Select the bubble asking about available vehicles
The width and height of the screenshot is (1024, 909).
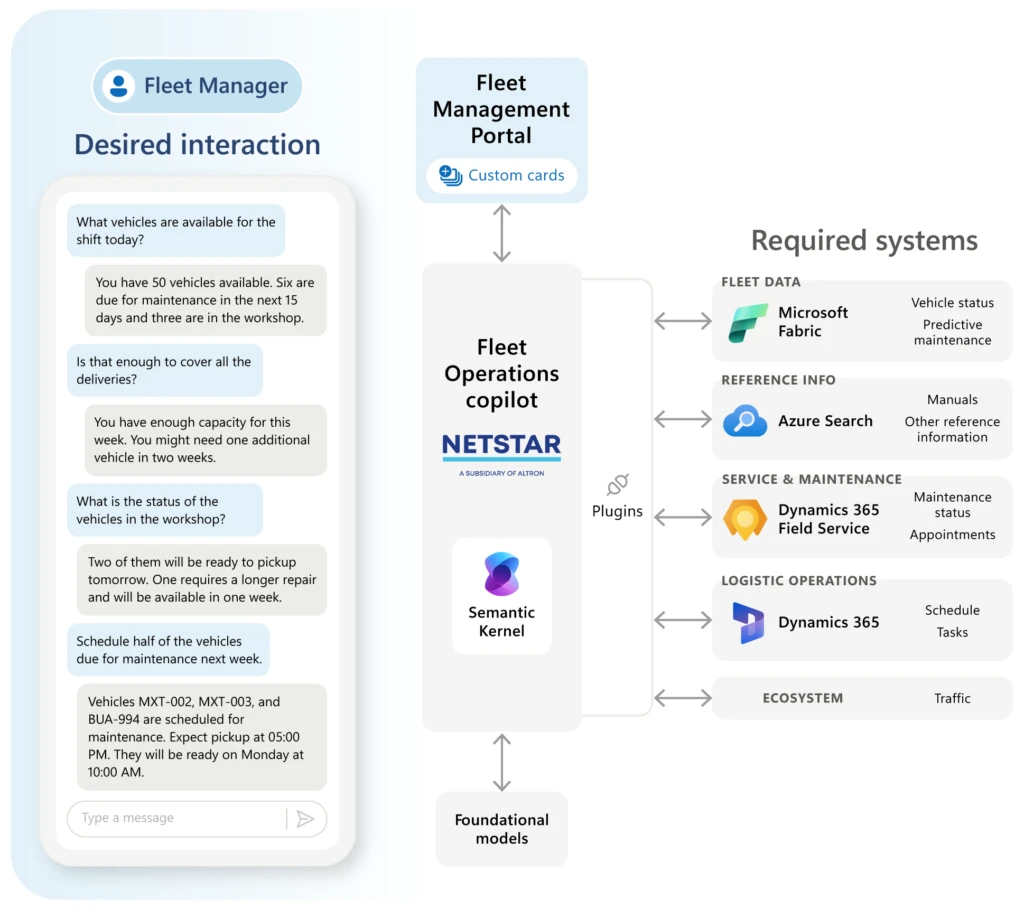coord(176,230)
